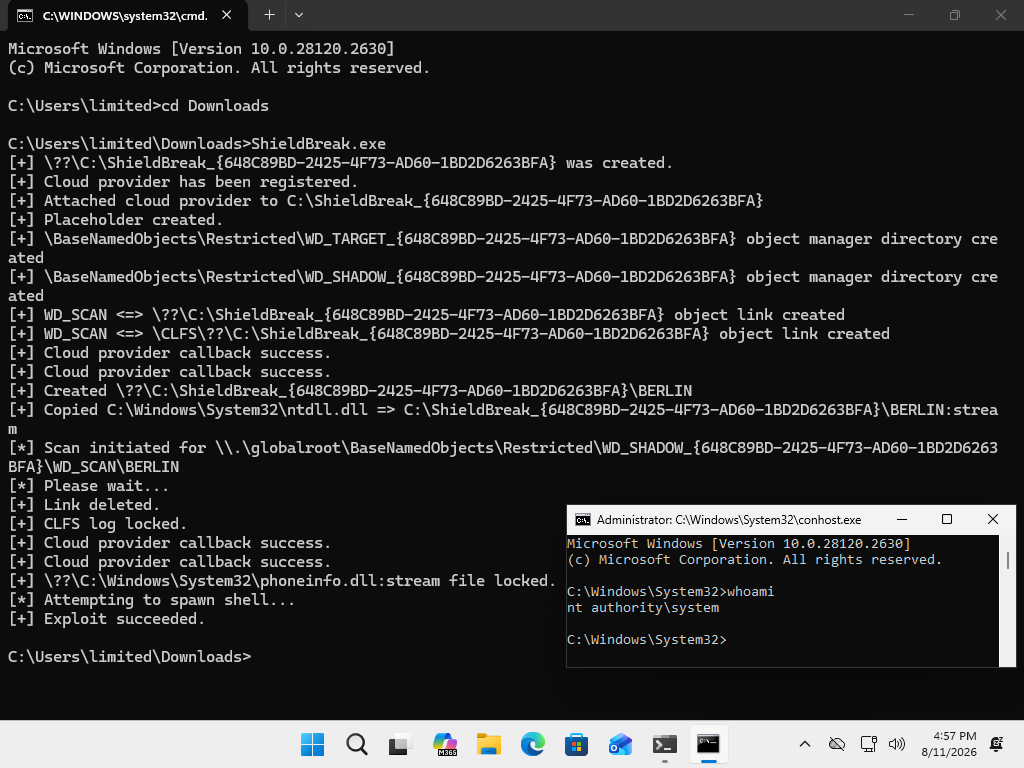The height and width of the screenshot is (768, 1024).
Task: Click 'Placeholder created.' output line
Action: click(116, 219)
